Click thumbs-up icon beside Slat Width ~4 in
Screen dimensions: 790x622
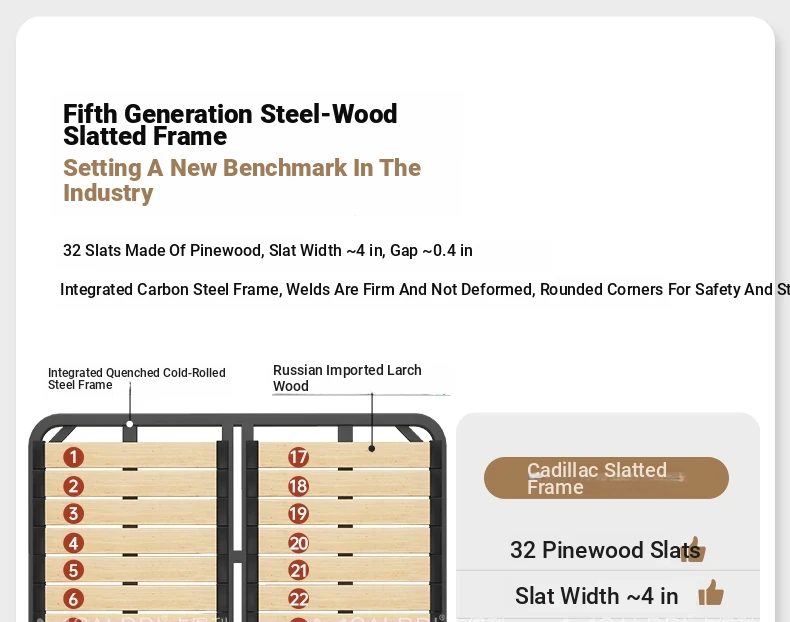(711, 593)
